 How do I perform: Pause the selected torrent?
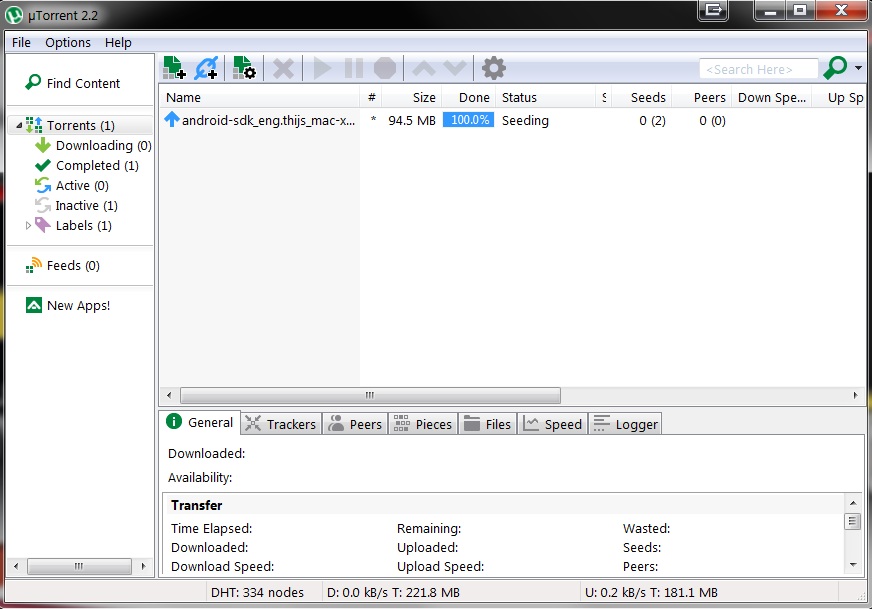tap(354, 68)
